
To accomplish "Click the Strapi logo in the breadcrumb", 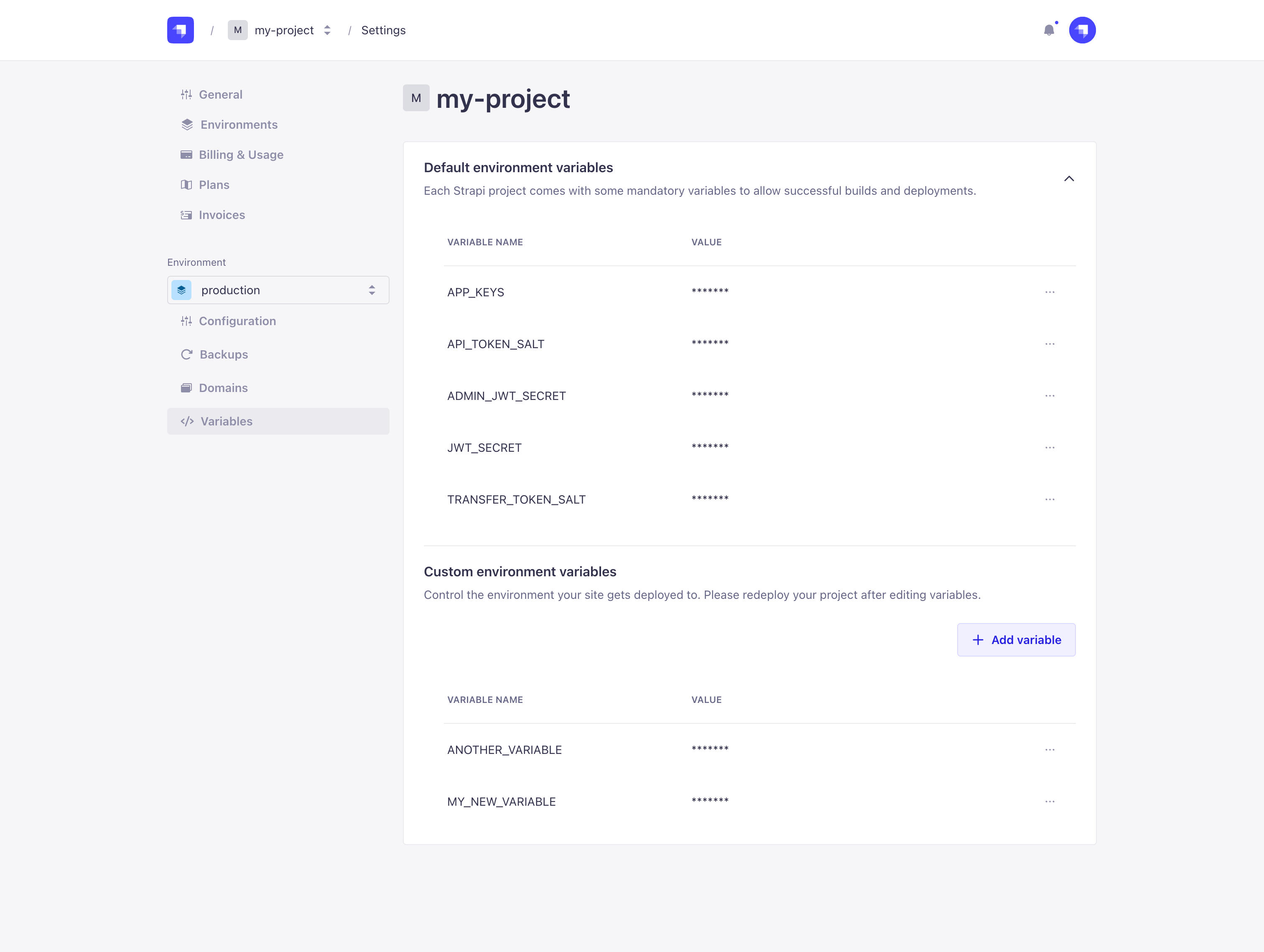I will tap(180, 30).
